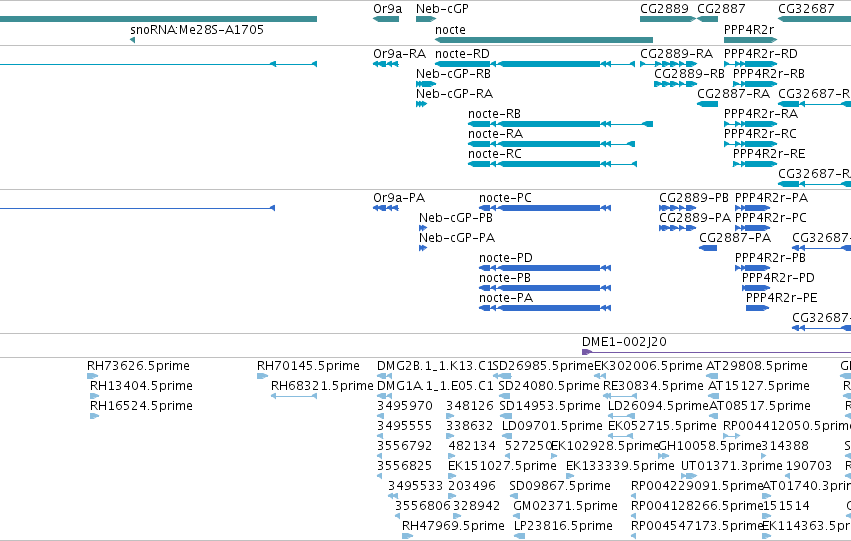Screen dimensions: 851x541
Task: Select the nocte-PC CDS glyph
Action: pyautogui.click(x=545, y=208)
